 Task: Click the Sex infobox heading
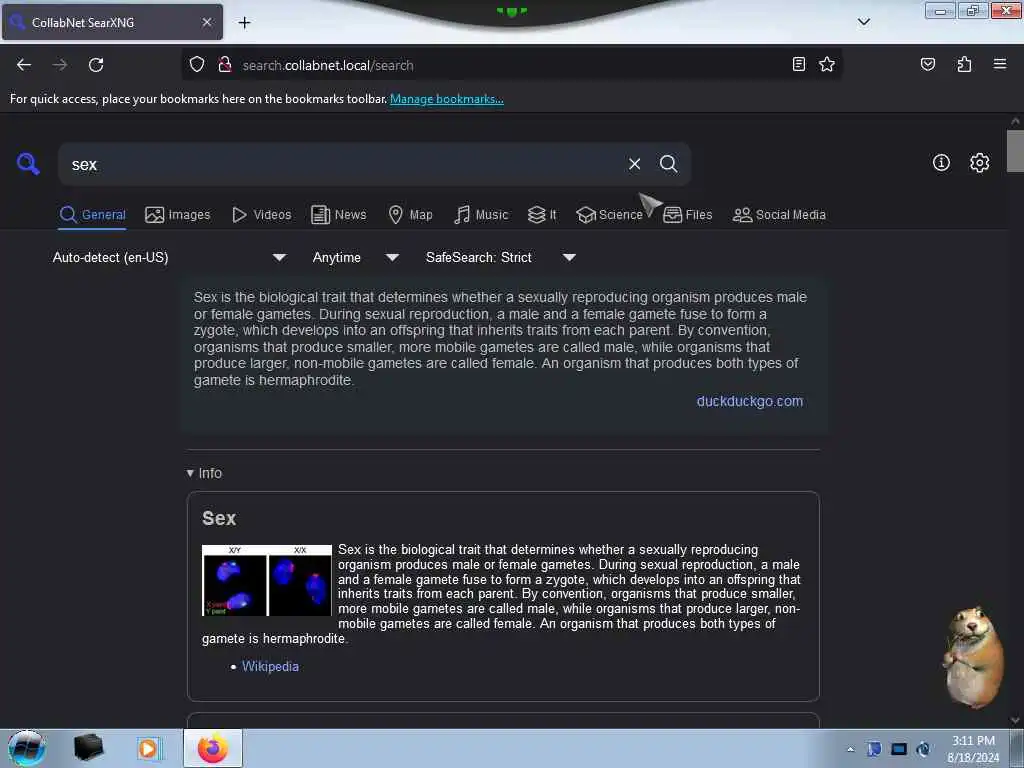point(219,518)
